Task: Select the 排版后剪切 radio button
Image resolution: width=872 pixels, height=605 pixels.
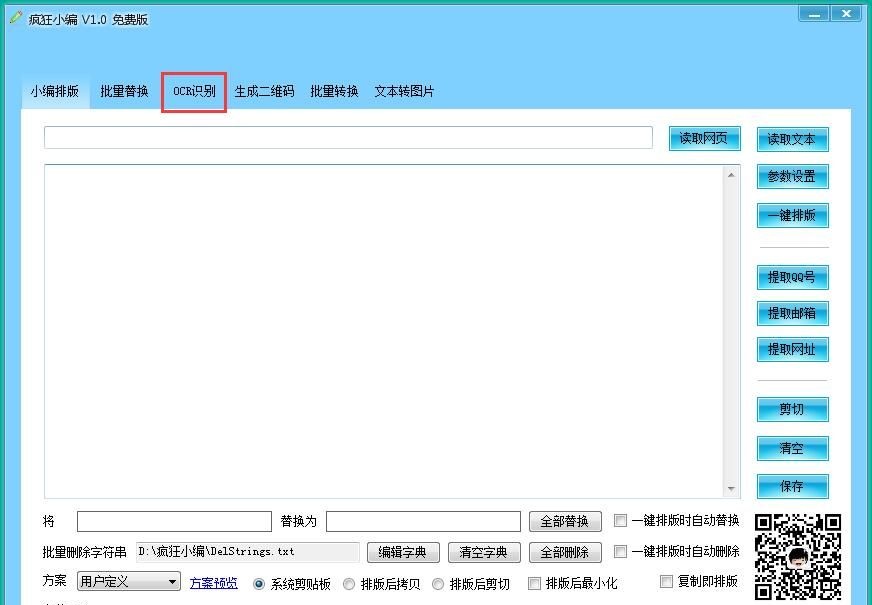Action: tap(439, 584)
